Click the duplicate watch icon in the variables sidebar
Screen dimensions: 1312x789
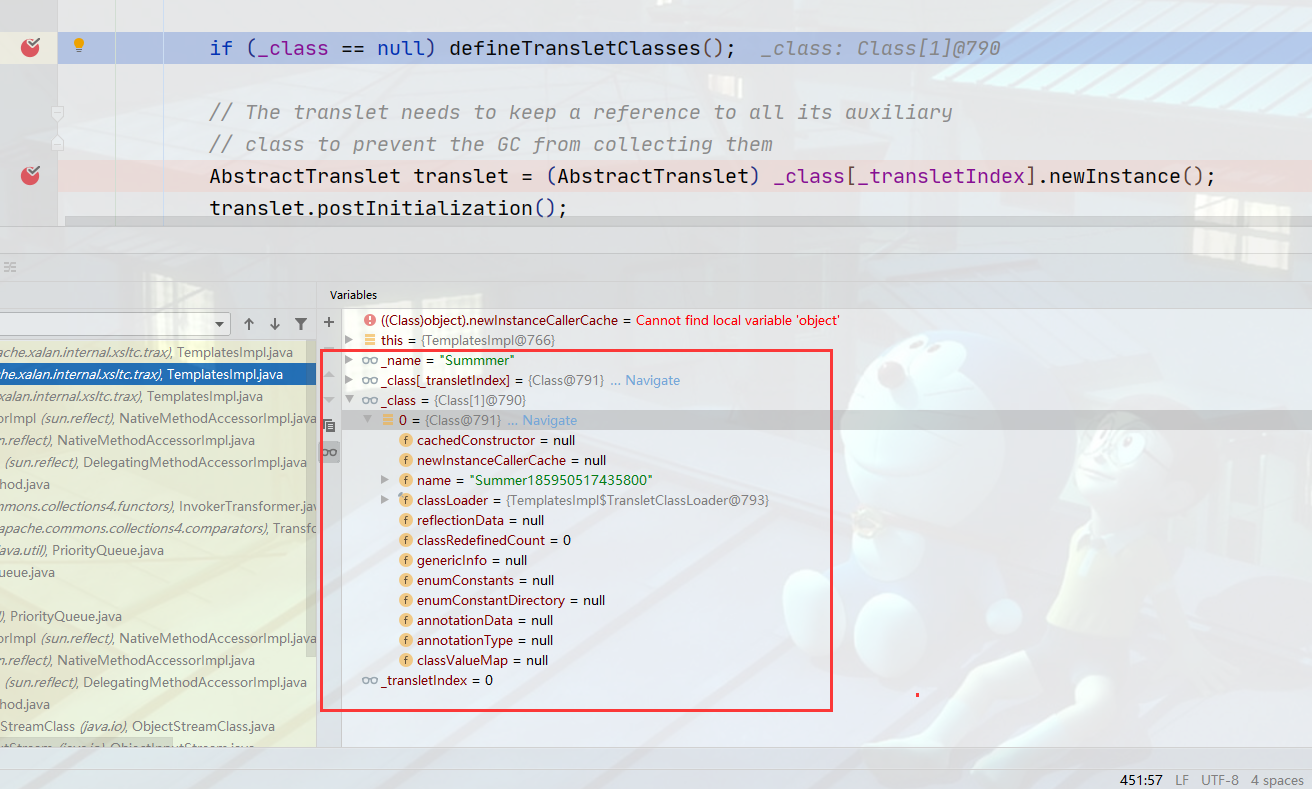tap(329, 426)
